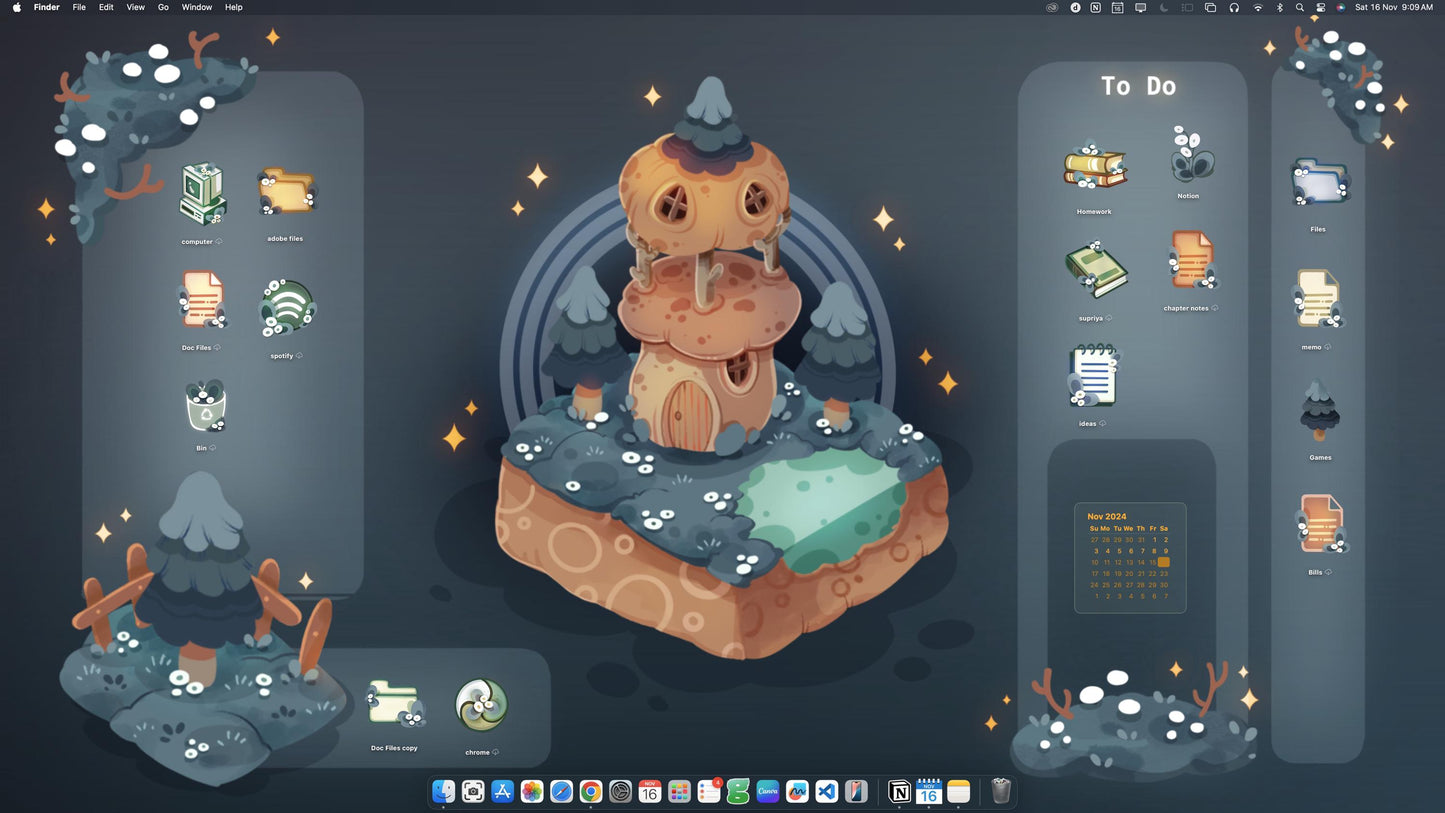Toggle Bluetooth in the menu bar

pyautogui.click(x=1280, y=7)
